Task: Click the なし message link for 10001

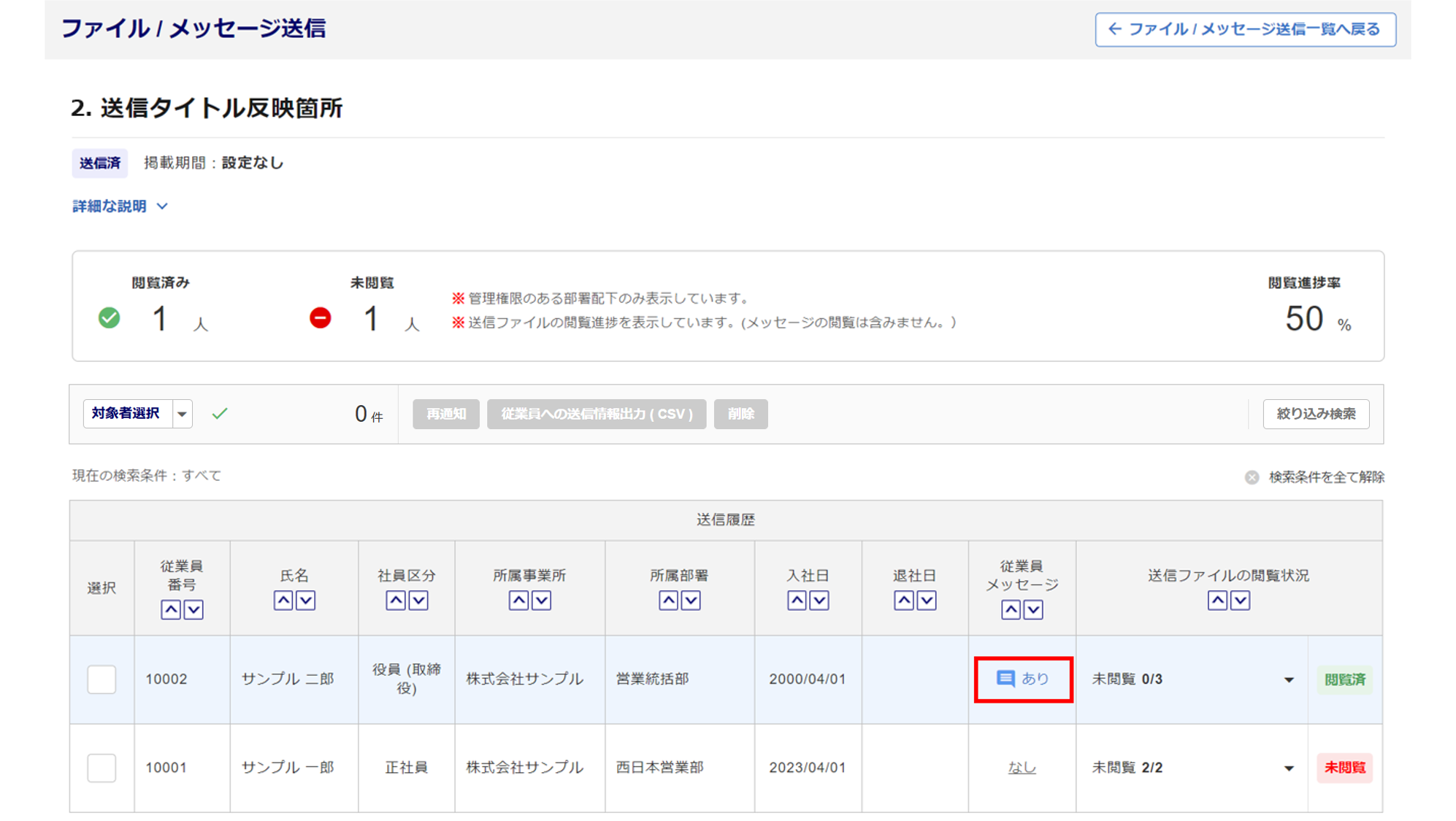Action: pyautogui.click(x=1022, y=767)
